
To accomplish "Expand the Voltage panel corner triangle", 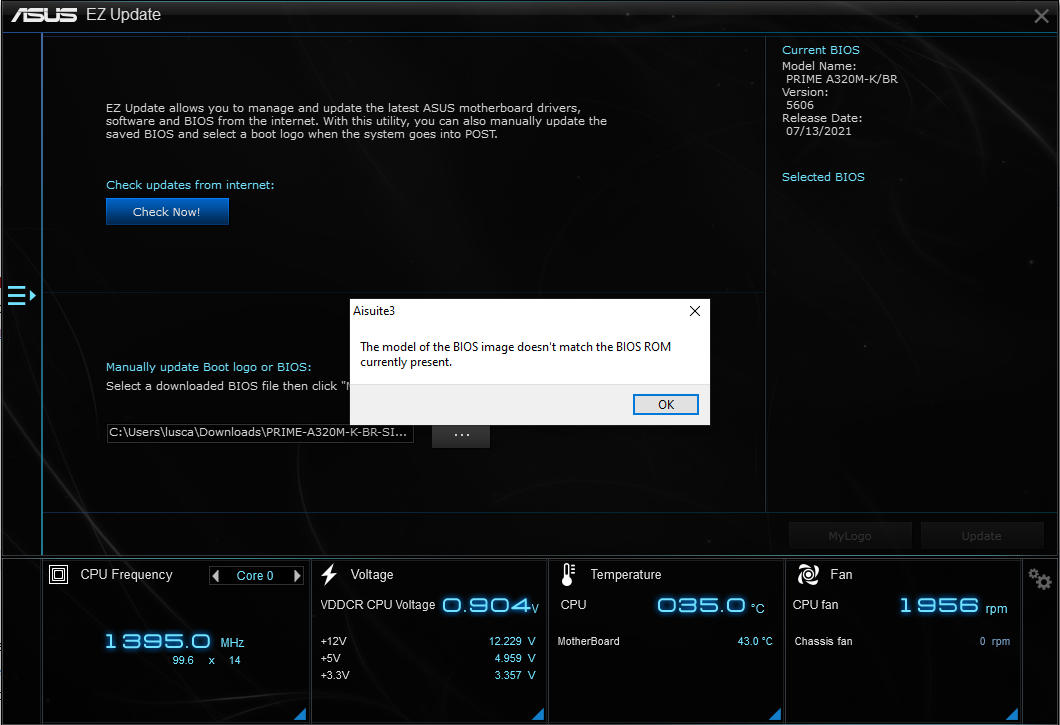I will point(539,714).
